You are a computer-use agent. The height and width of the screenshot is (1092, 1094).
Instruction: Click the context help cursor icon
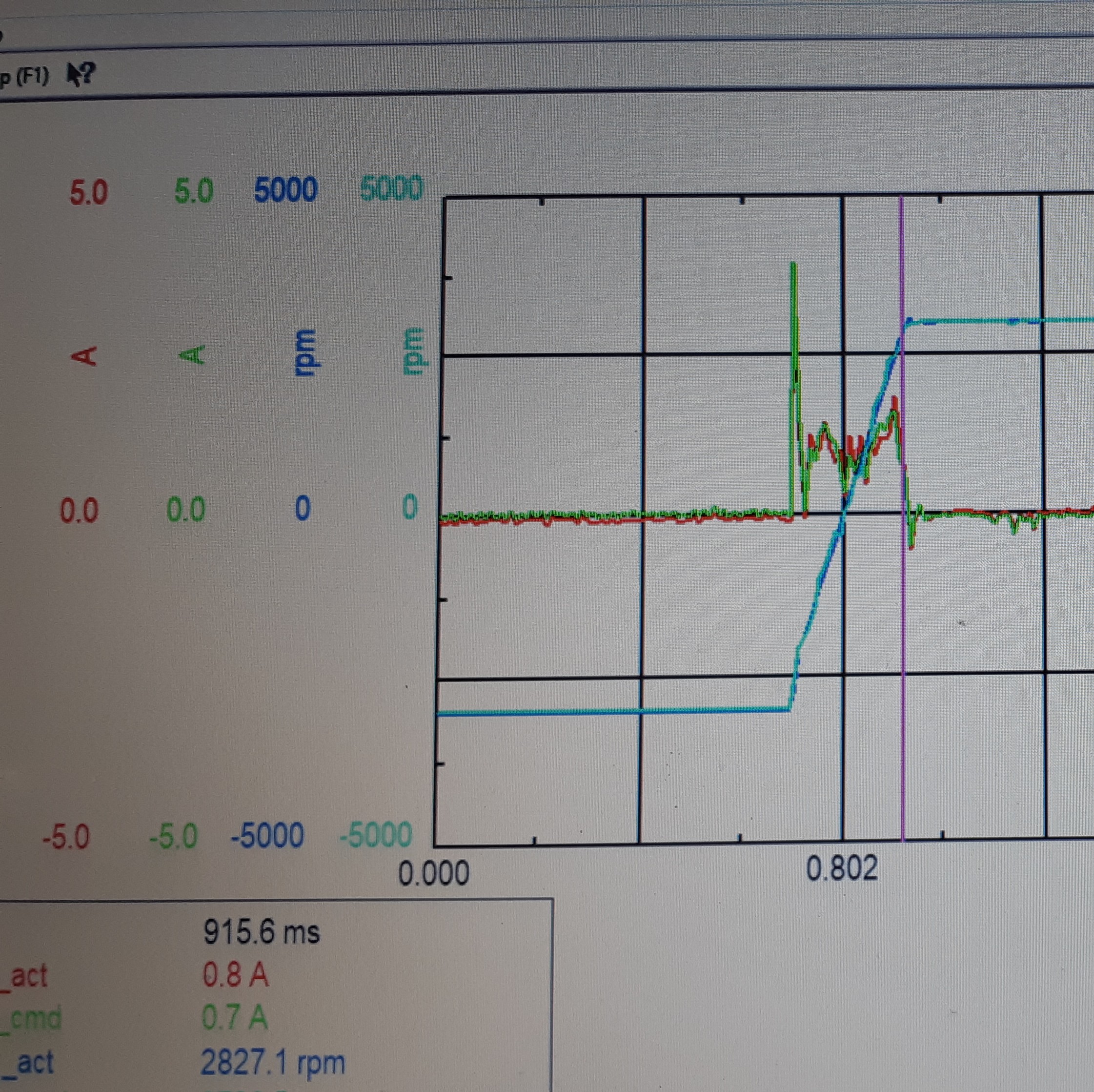coord(81,74)
